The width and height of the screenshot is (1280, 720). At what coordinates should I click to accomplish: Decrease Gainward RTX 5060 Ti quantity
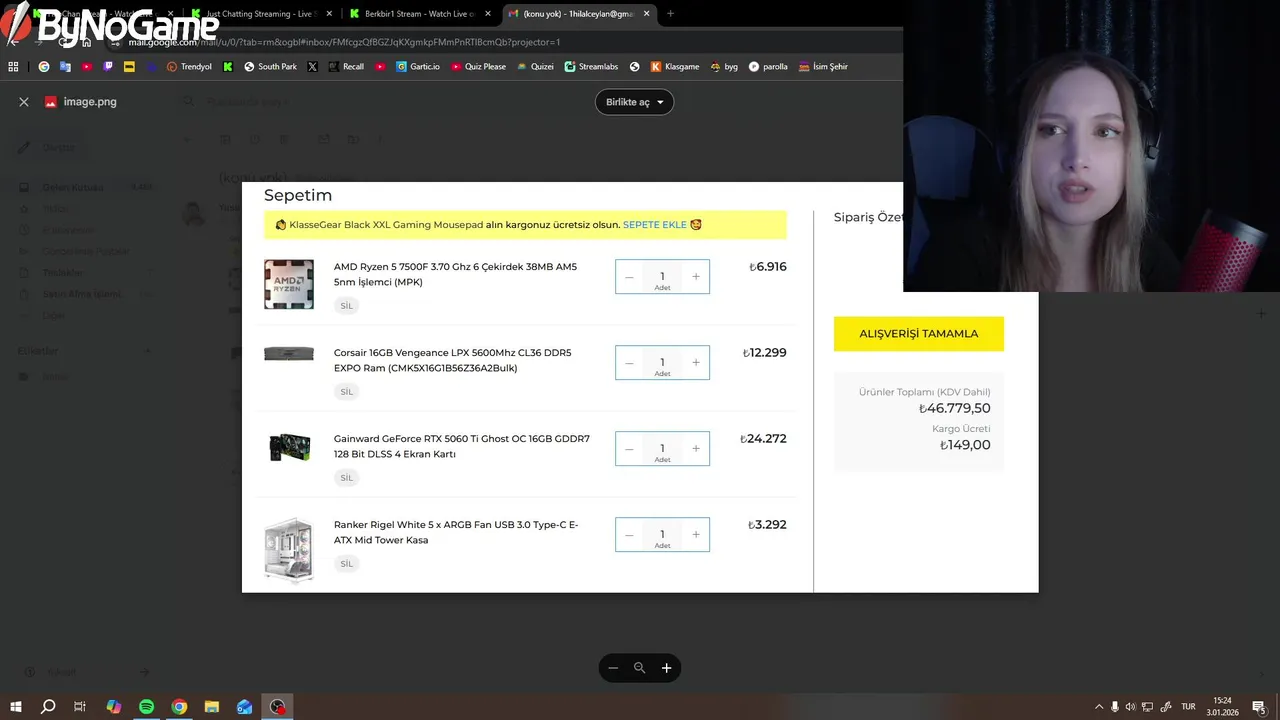pyautogui.click(x=629, y=449)
